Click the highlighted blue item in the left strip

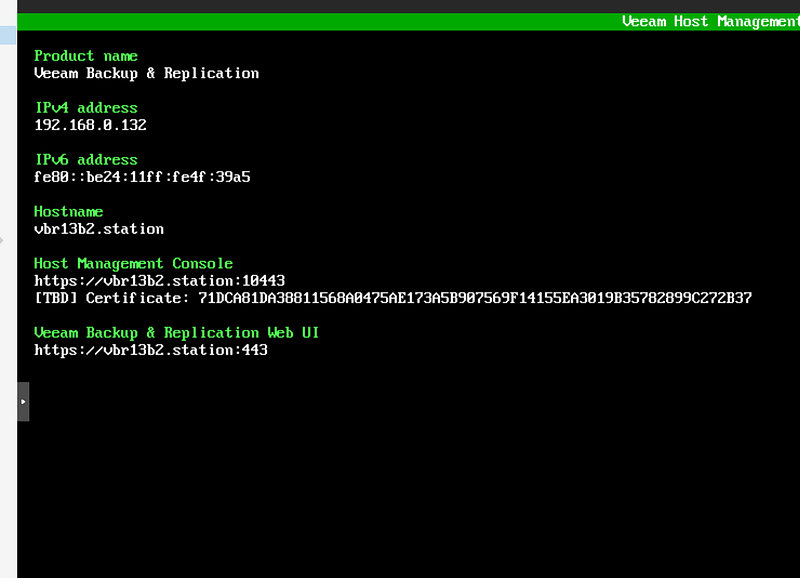pyautogui.click(x=8, y=35)
